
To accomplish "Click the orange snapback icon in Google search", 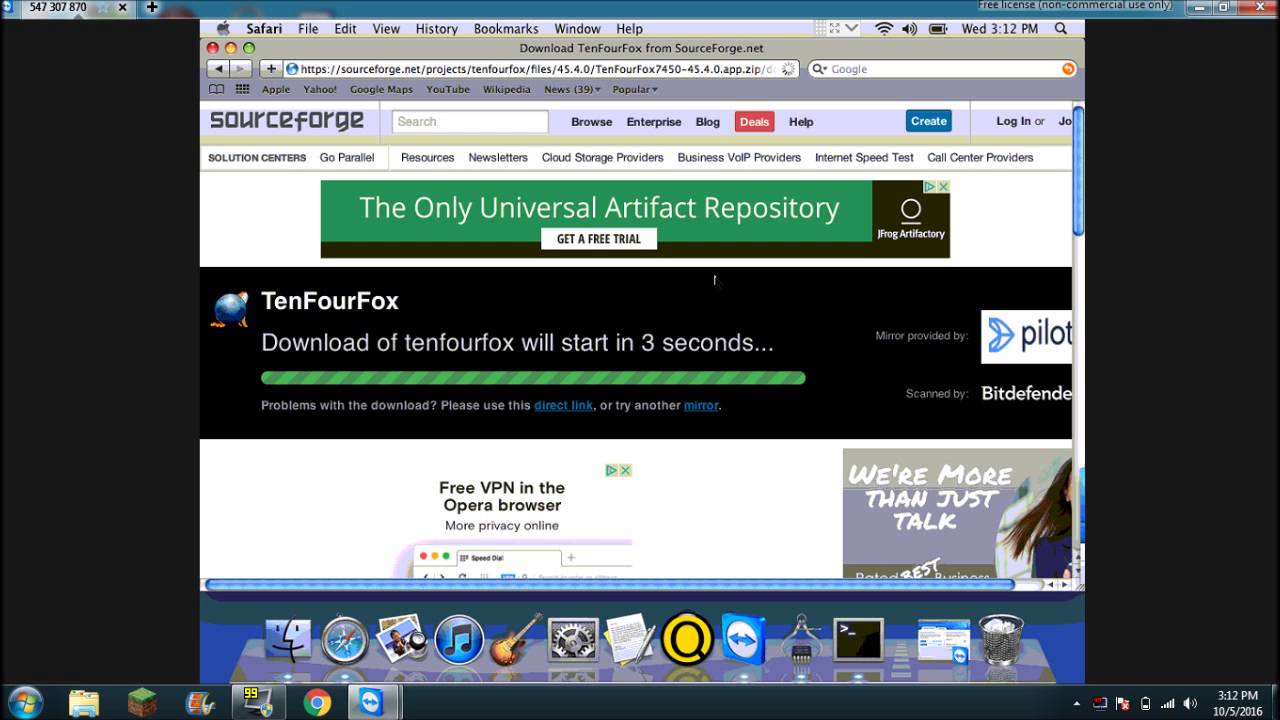I will [1068, 69].
